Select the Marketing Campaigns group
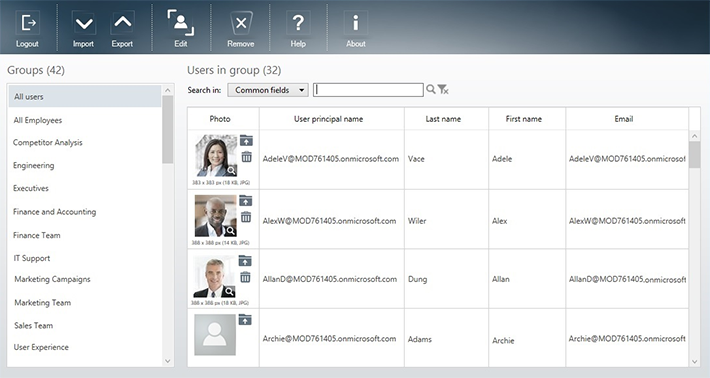Image resolution: width=710 pixels, height=378 pixels. tap(52, 279)
